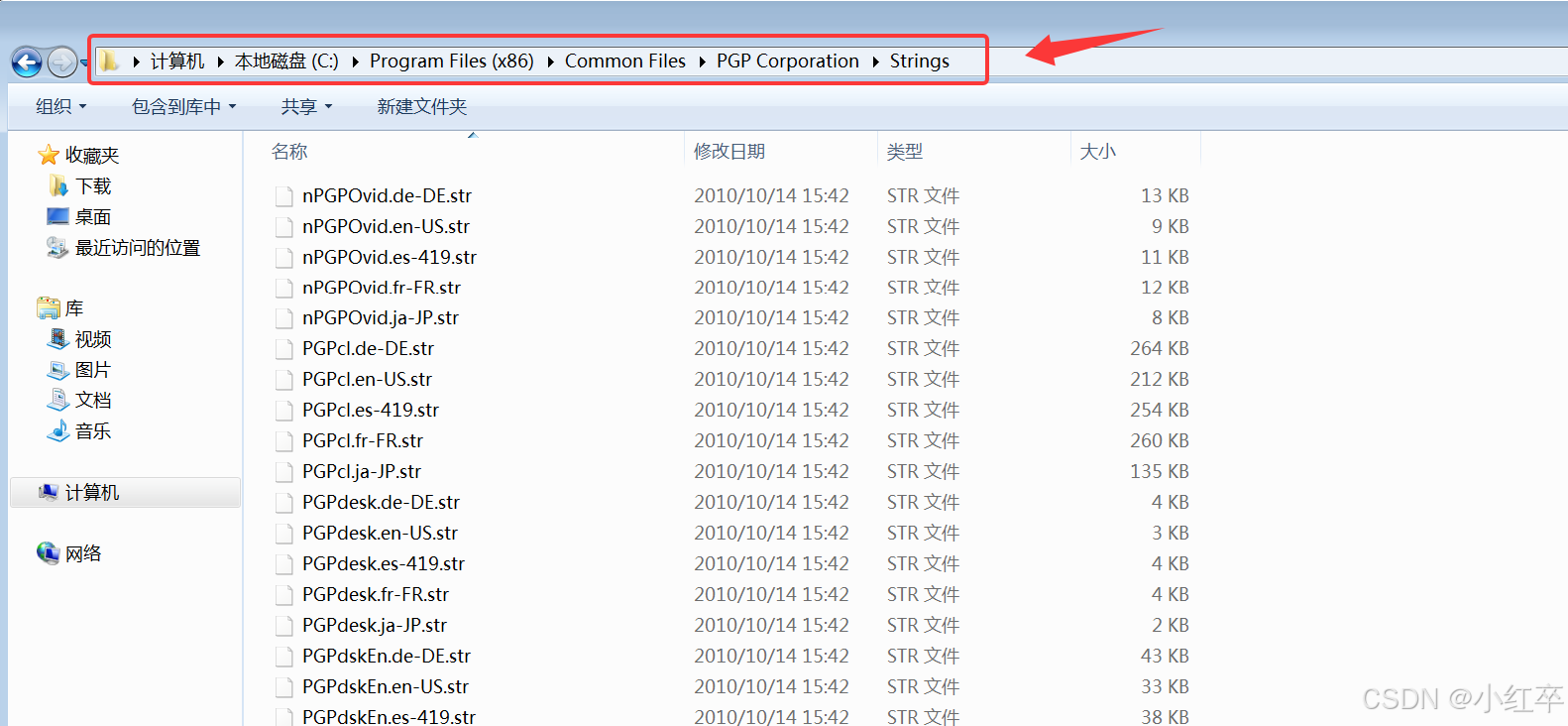This screenshot has height=726, width=1568.
Task: Click the Music library icon (音乐)
Action: point(58,431)
